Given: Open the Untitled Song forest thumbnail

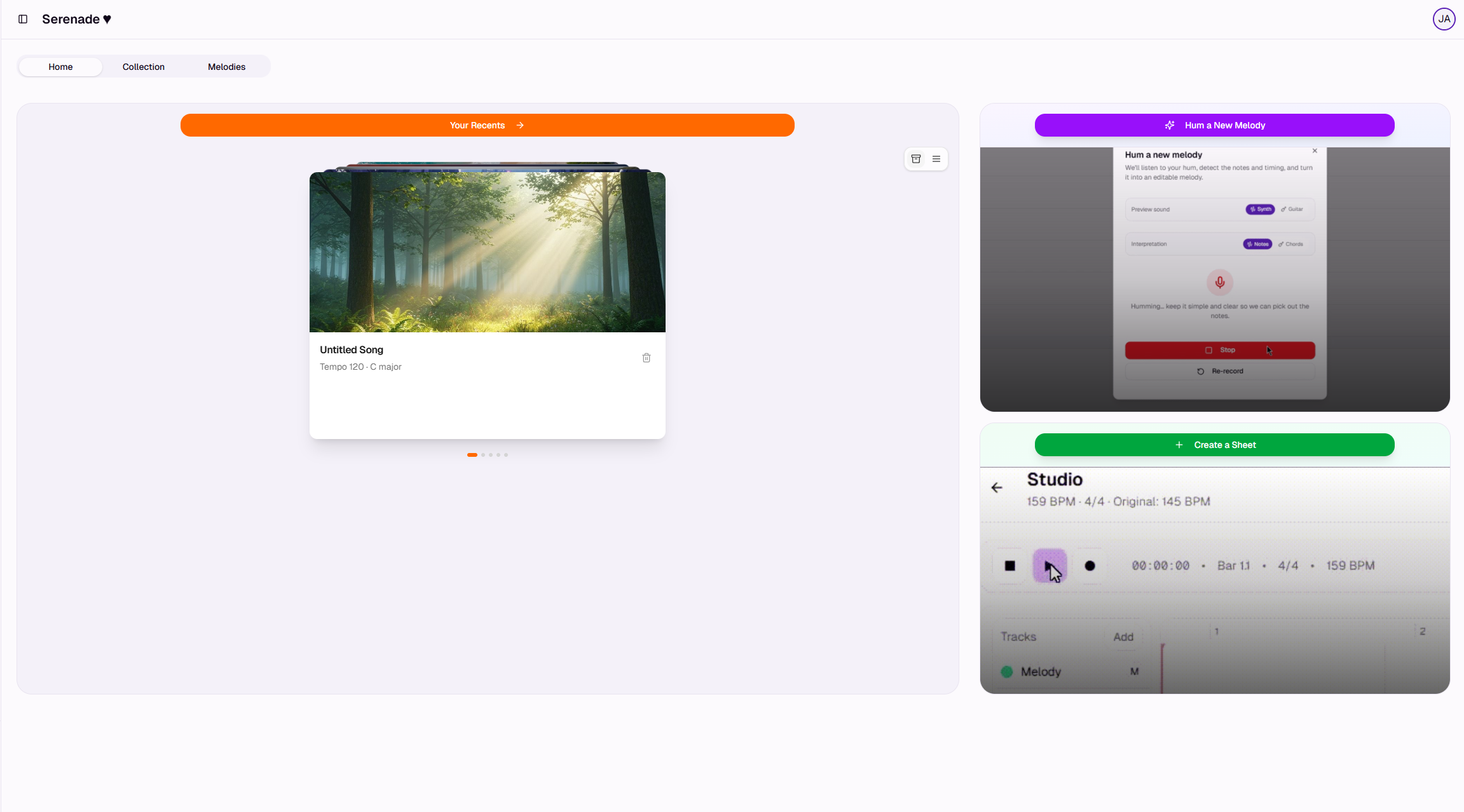Looking at the screenshot, I should tap(487, 252).
